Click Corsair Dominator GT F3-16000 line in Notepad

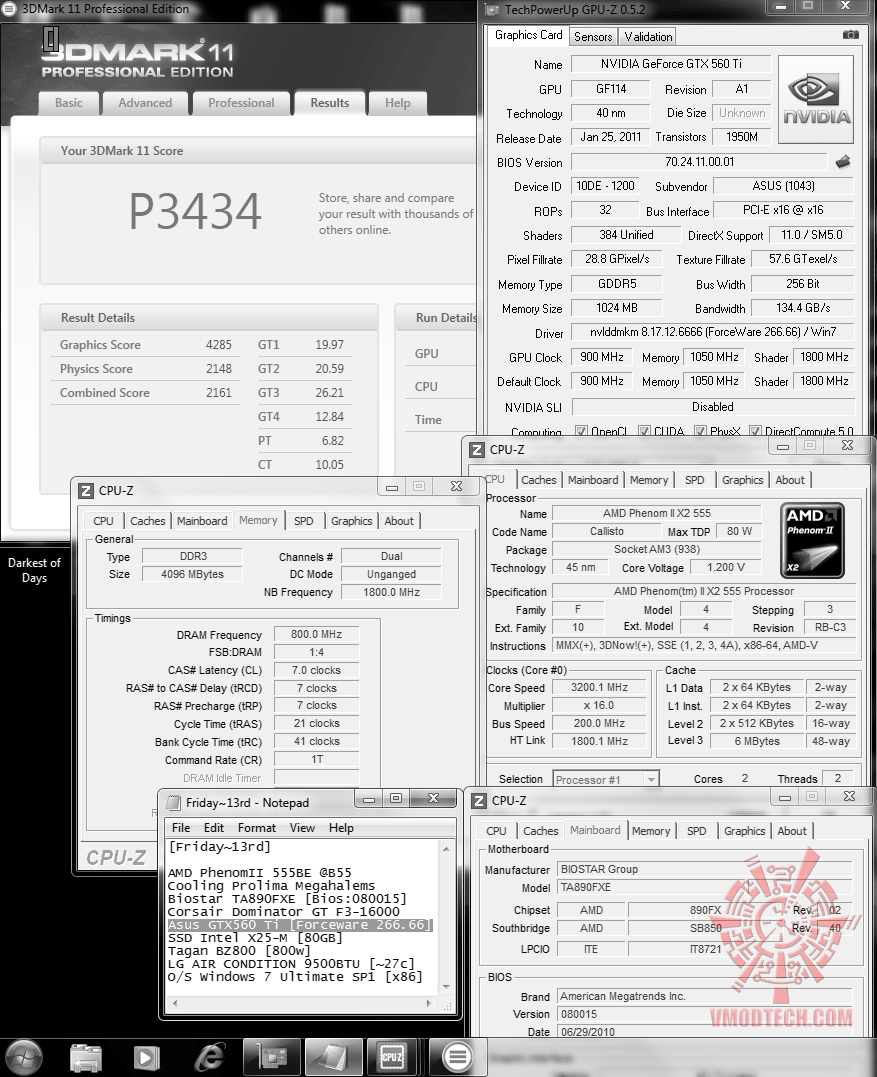pyautogui.click(x=284, y=911)
